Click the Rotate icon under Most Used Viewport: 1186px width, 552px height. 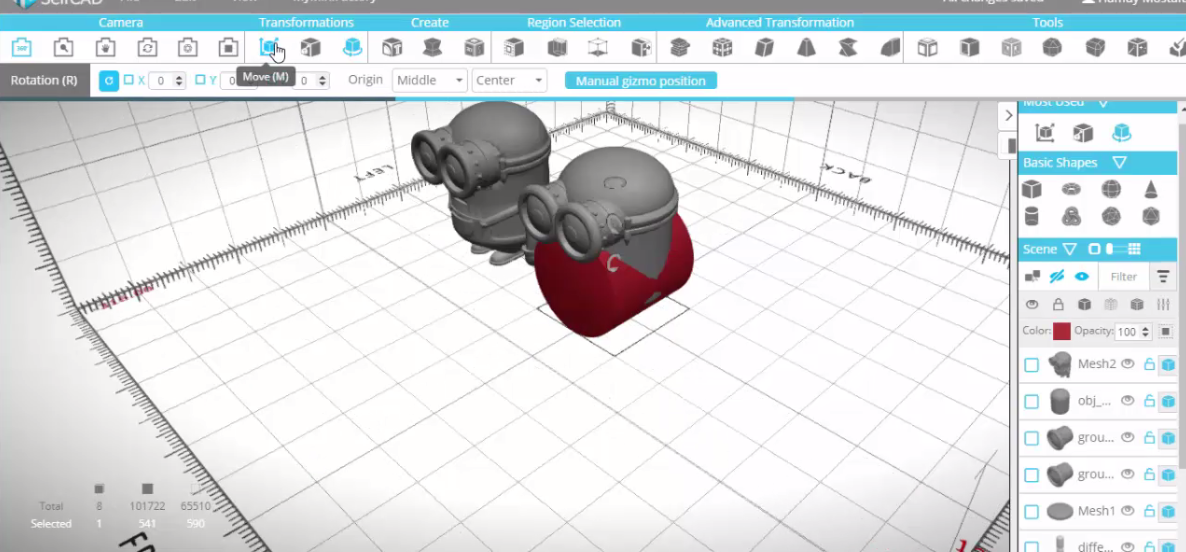(x=1122, y=133)
